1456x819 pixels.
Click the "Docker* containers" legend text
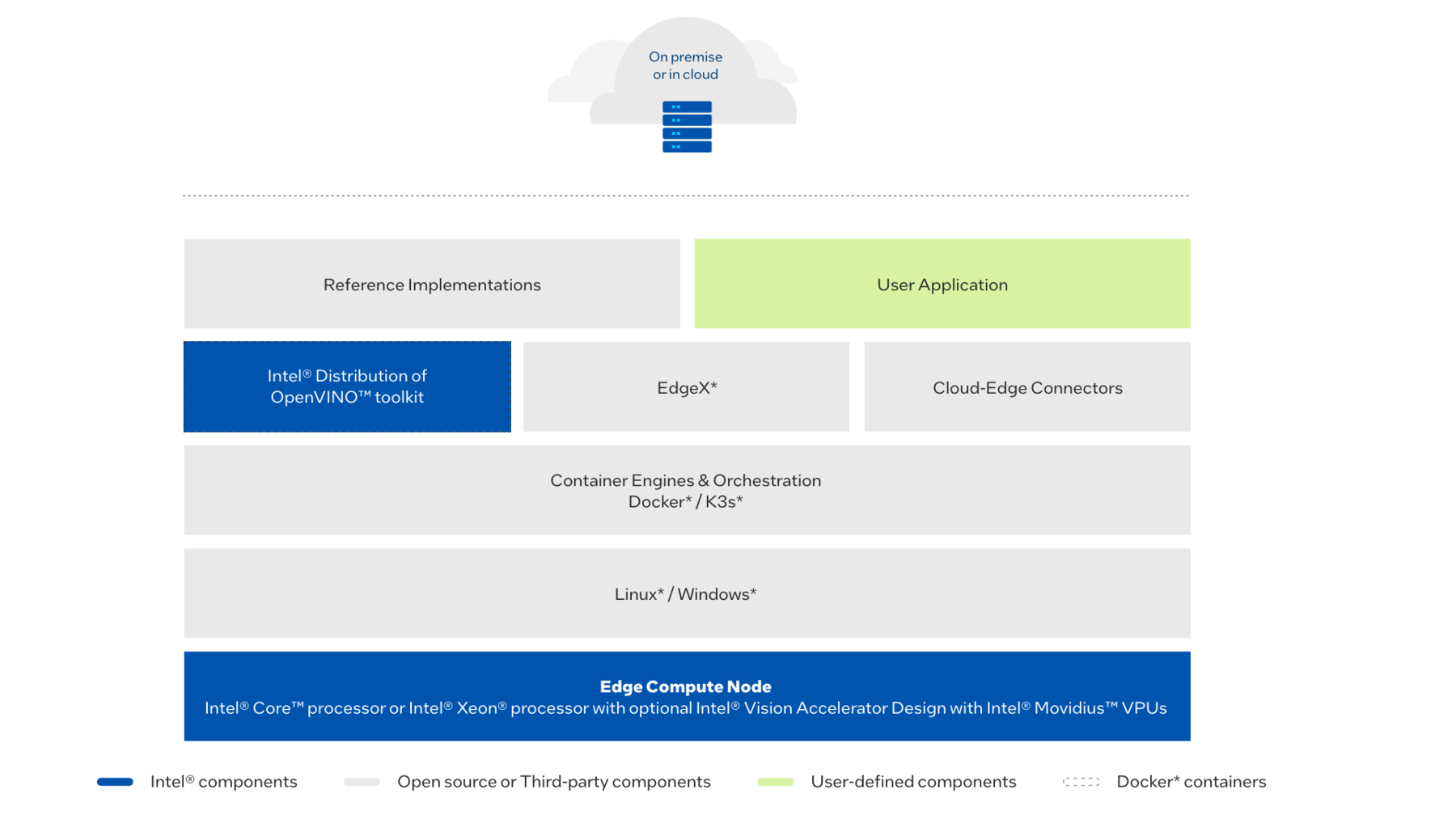pos(1191,782)
